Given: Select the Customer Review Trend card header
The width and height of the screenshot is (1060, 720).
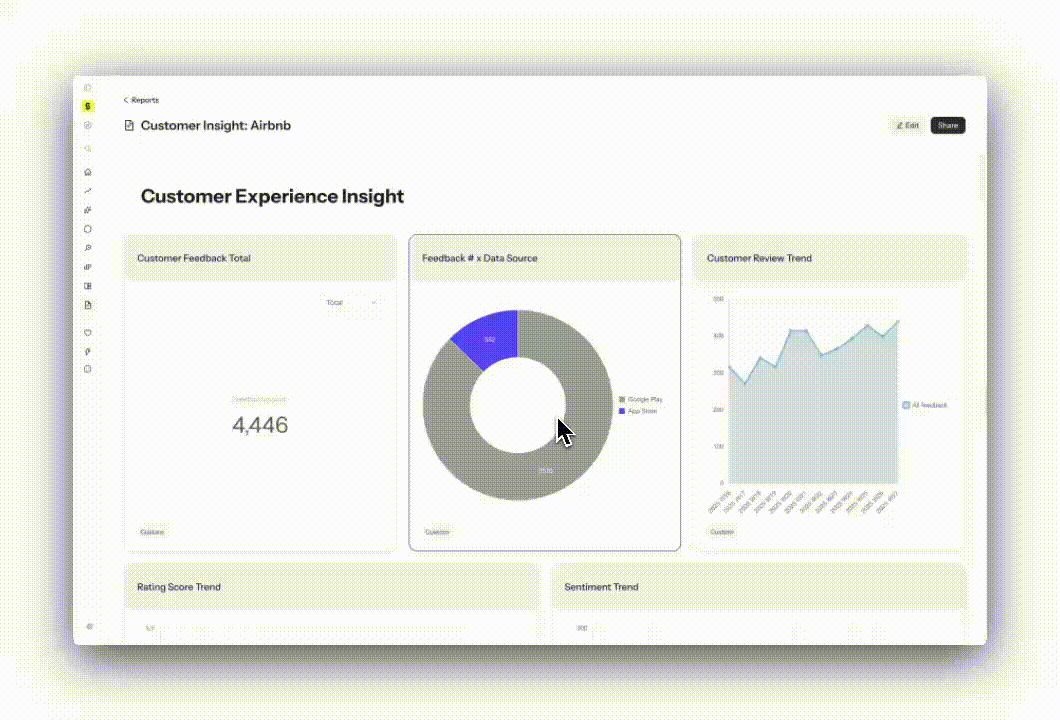Looking at the screenshot, I should (829, 258).
